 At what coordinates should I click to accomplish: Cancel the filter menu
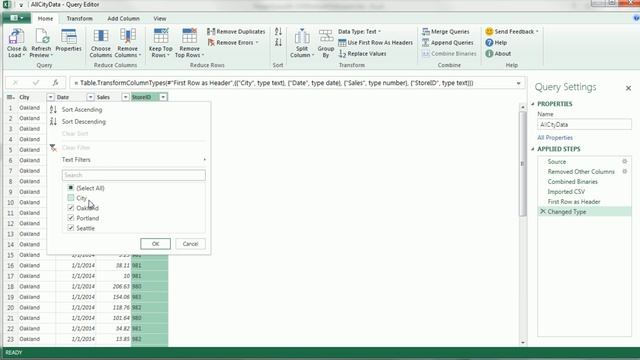190,244
